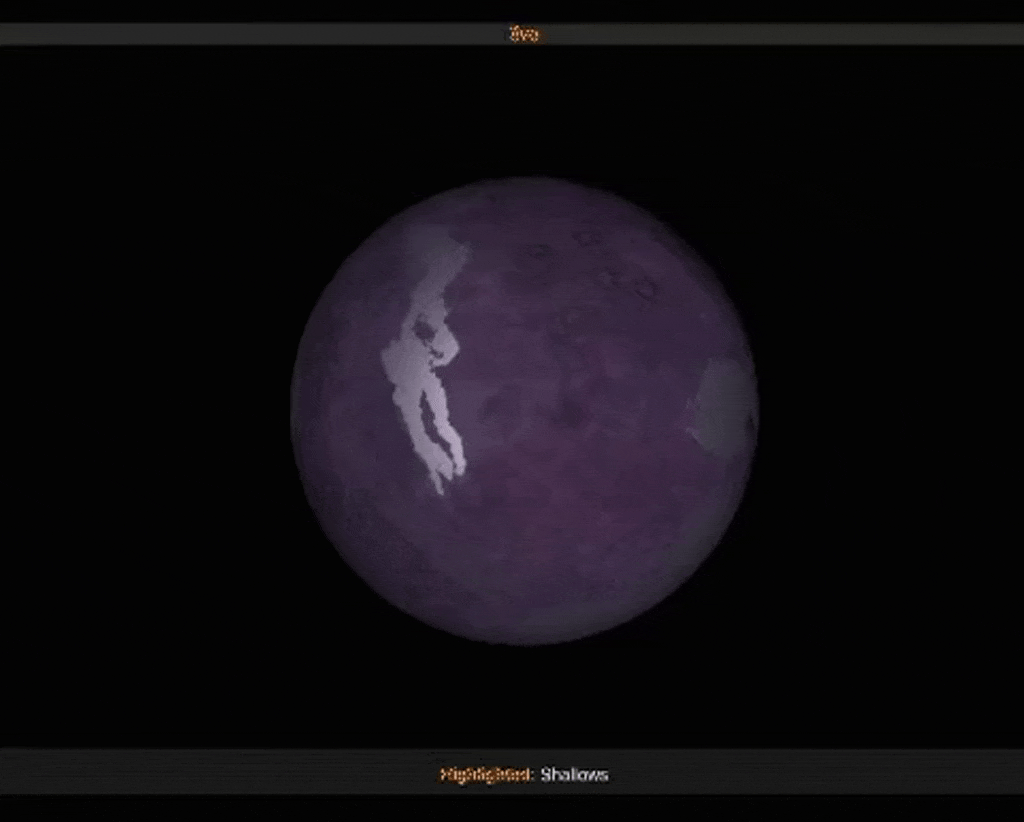1024x822 pixels.
Task: Click the planet's north pole edge
Action: (524, 185)
